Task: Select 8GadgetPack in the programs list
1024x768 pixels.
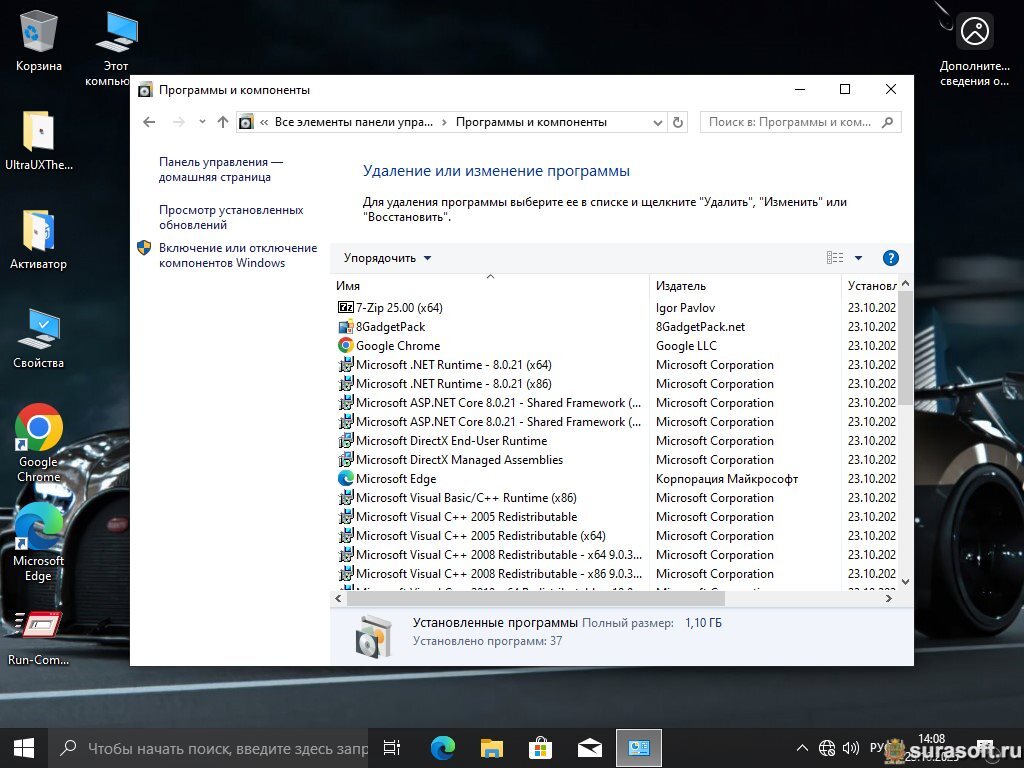Action: [x=390, y=327]
